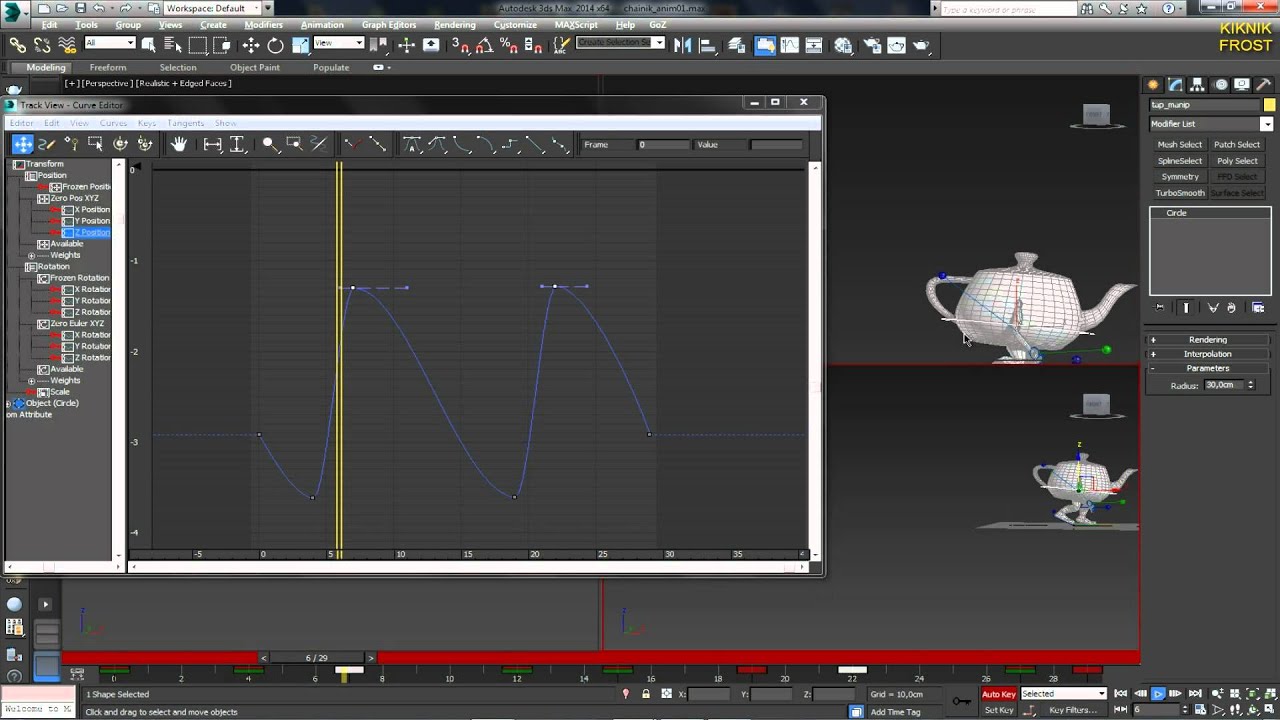This screenshot has width=1280, height=720.
Task: Select Draw Curves tool in Curve Editor
Action: point(46,144)
